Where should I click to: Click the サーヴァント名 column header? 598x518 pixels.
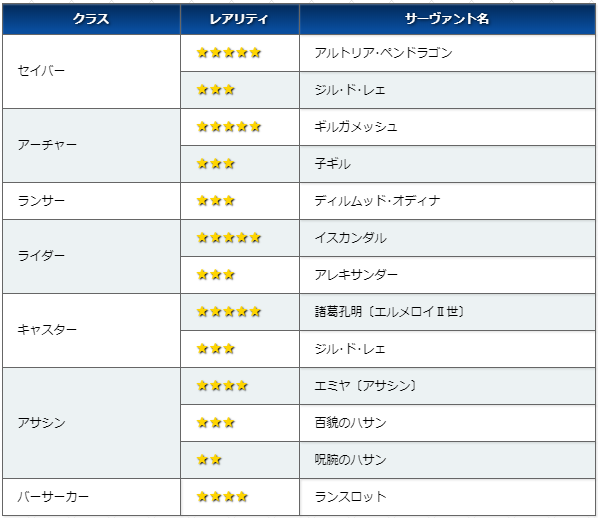click(447, 19)
